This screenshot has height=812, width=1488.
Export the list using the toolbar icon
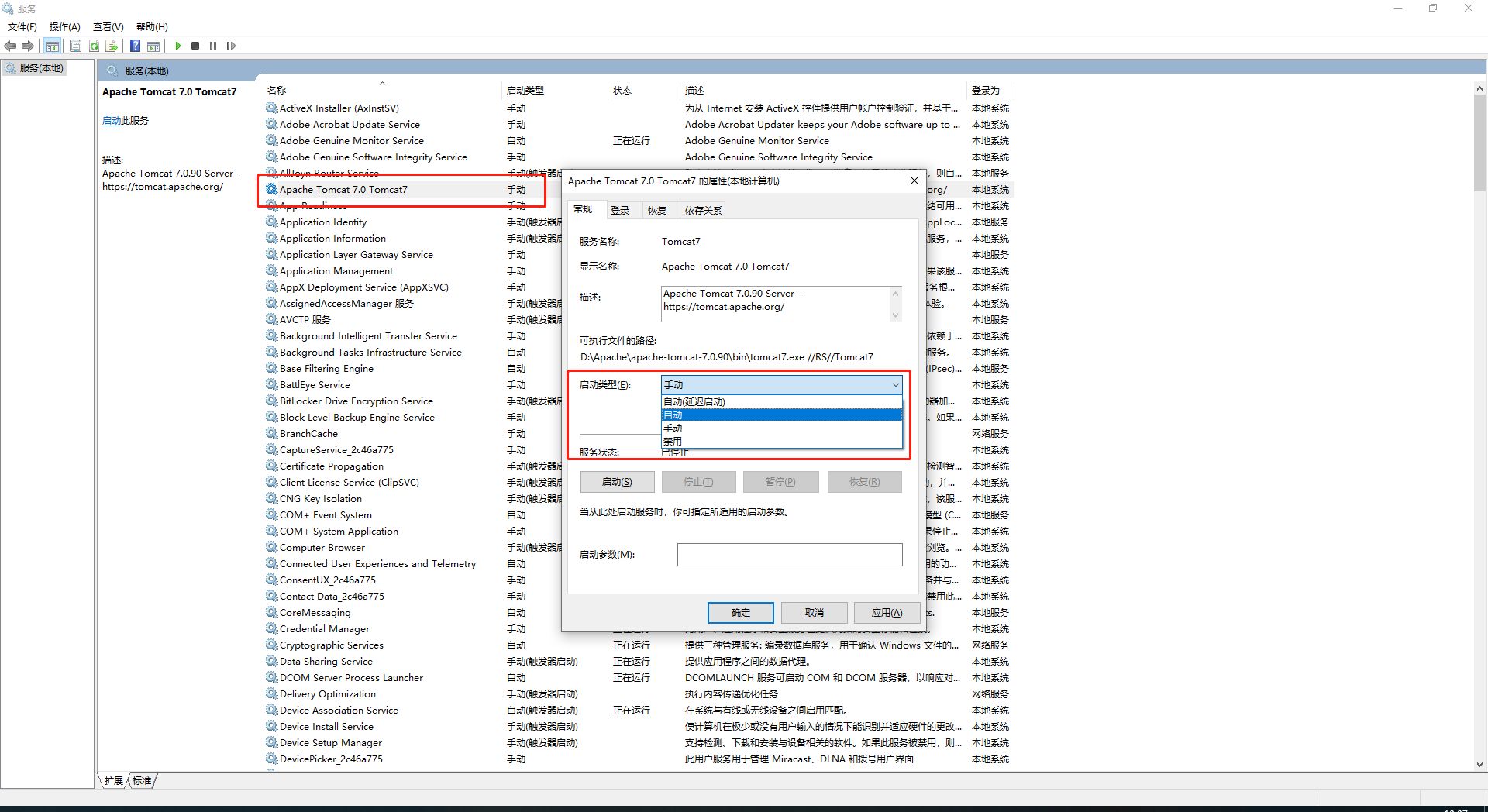[112, 46]
